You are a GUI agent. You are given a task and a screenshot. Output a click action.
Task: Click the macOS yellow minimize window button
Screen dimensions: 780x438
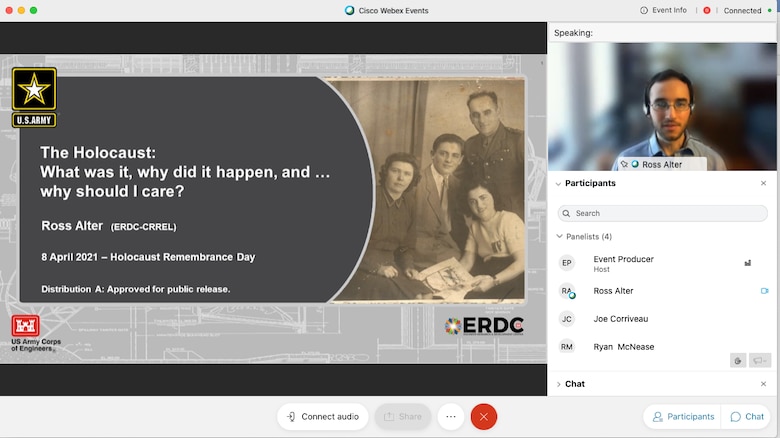(x=21, y=10)
